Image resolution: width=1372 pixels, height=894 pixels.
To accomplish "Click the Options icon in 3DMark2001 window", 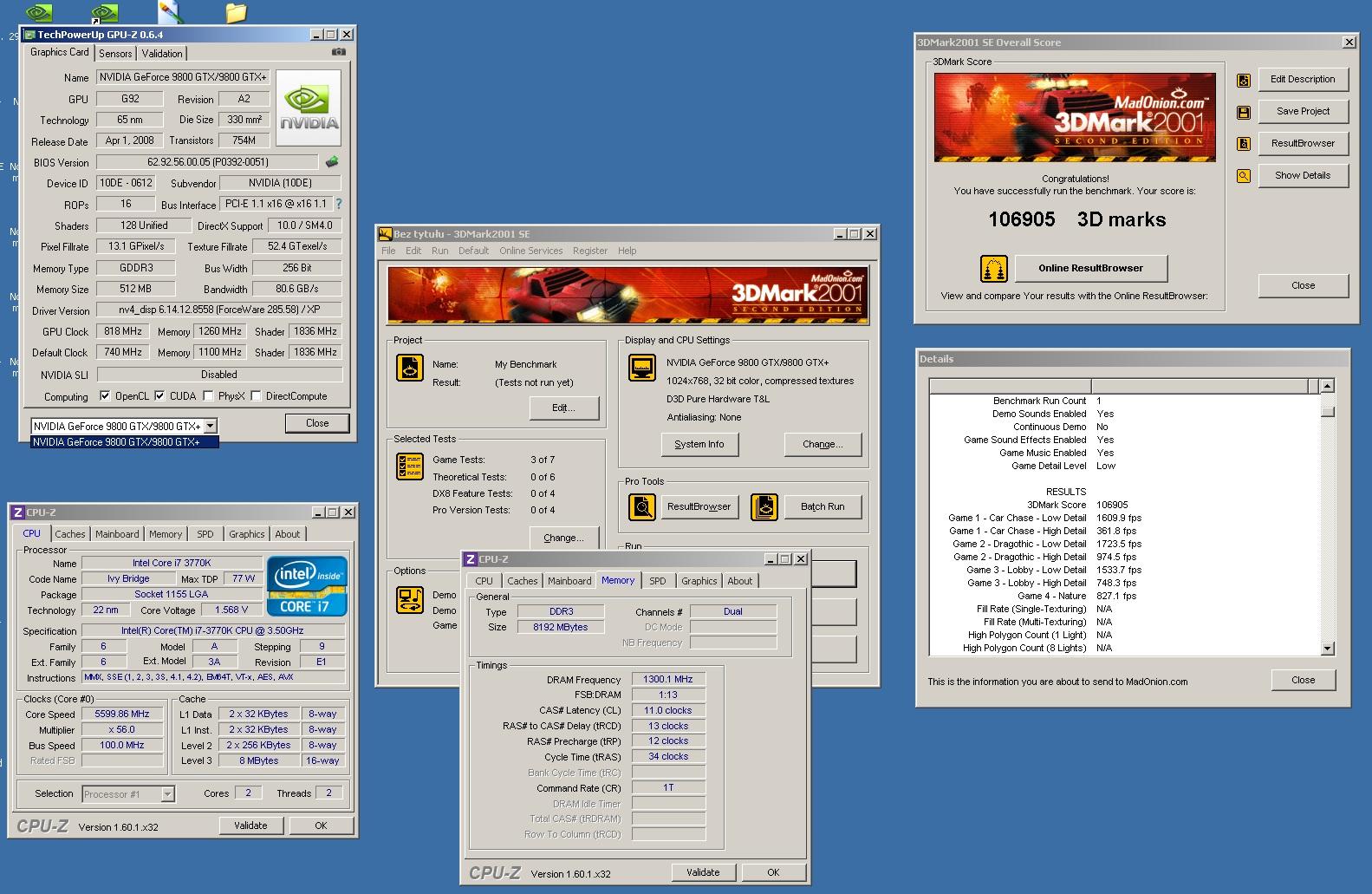I will point(410,599).
